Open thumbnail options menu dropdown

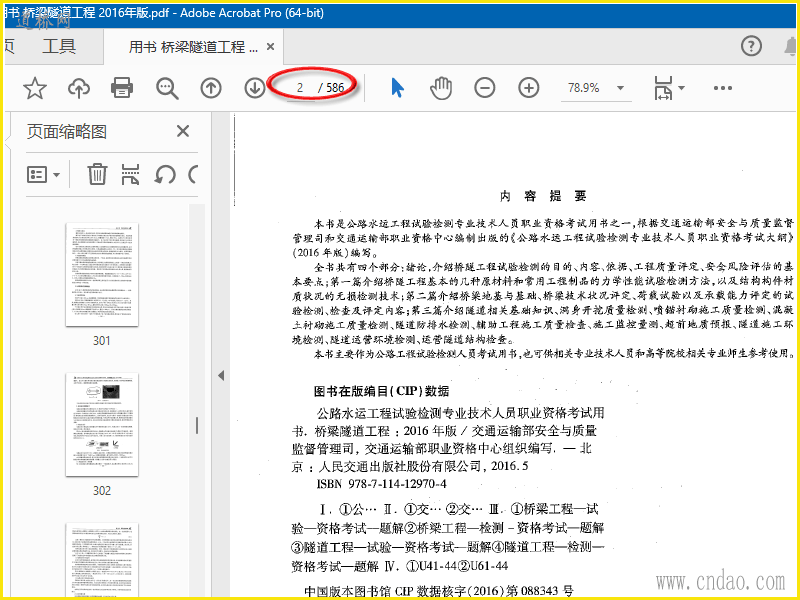tap(43, 174)
